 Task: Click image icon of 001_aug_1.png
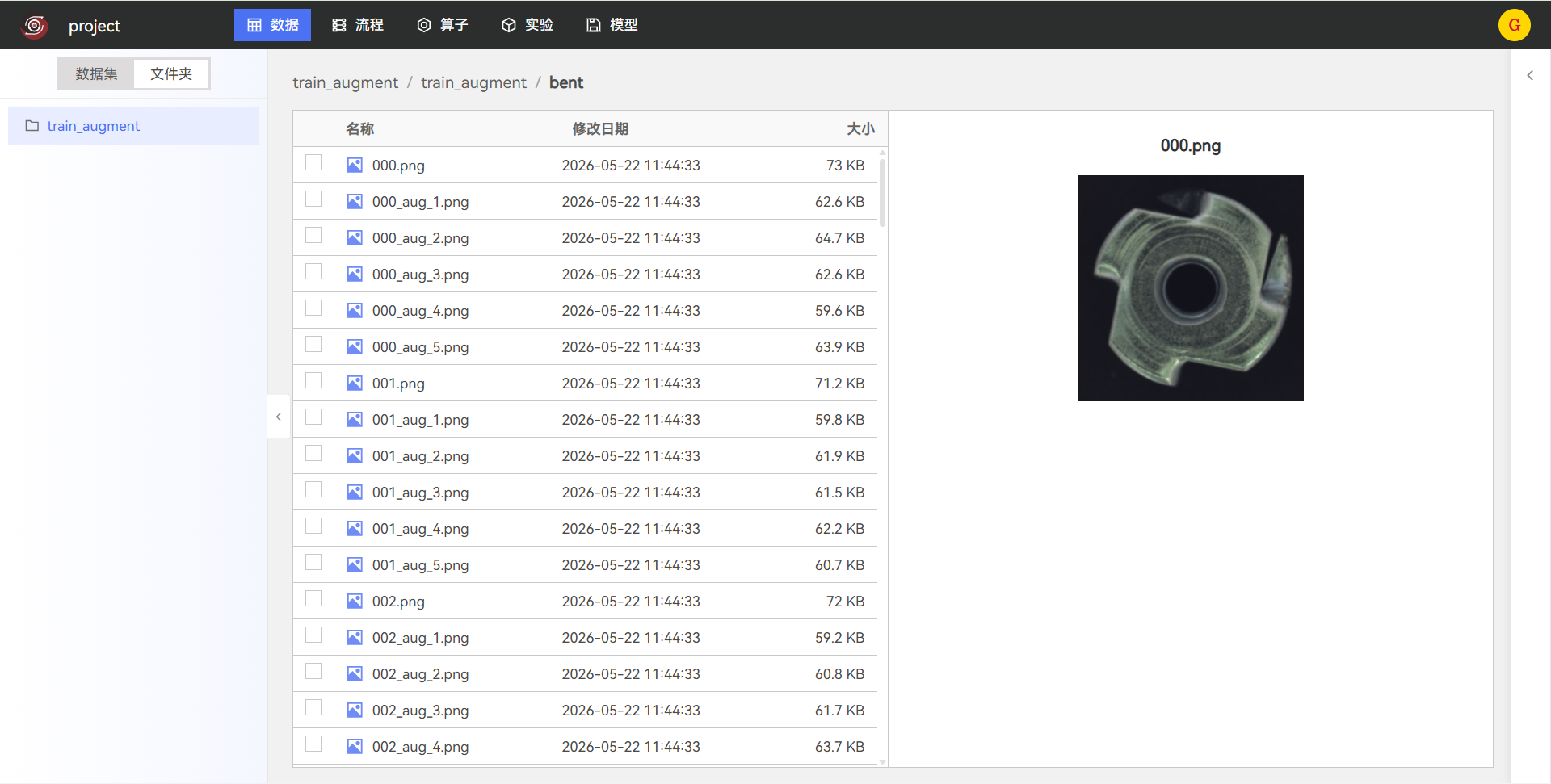tap(355, 419)
